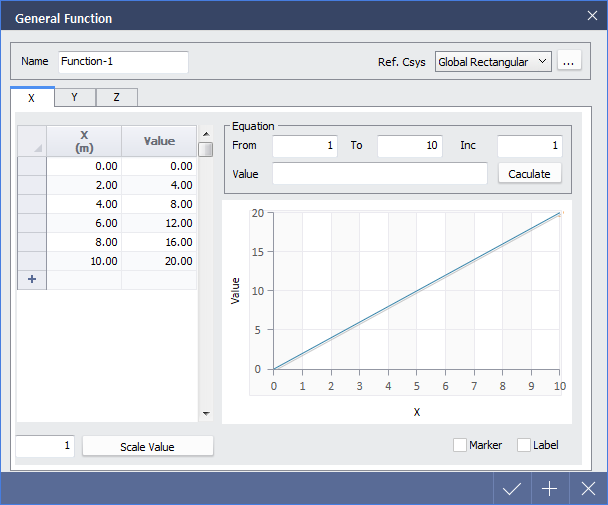This screenshot has height=505, width=608.
Task: Switch to the Y tab
Action: (x=75, y=97)
